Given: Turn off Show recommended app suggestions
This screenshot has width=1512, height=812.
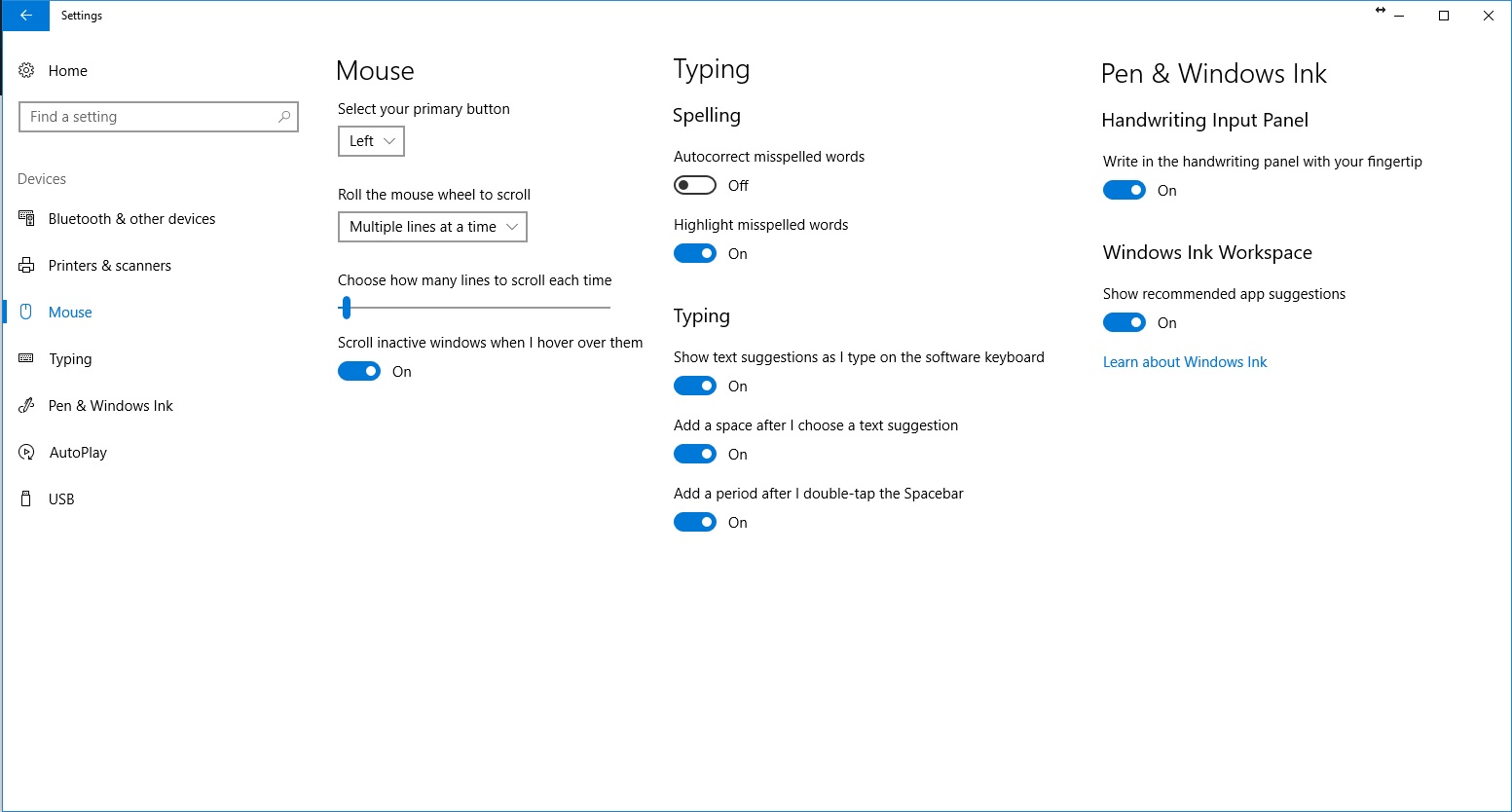Looking at the screenshot, I should click(1125, 322).
